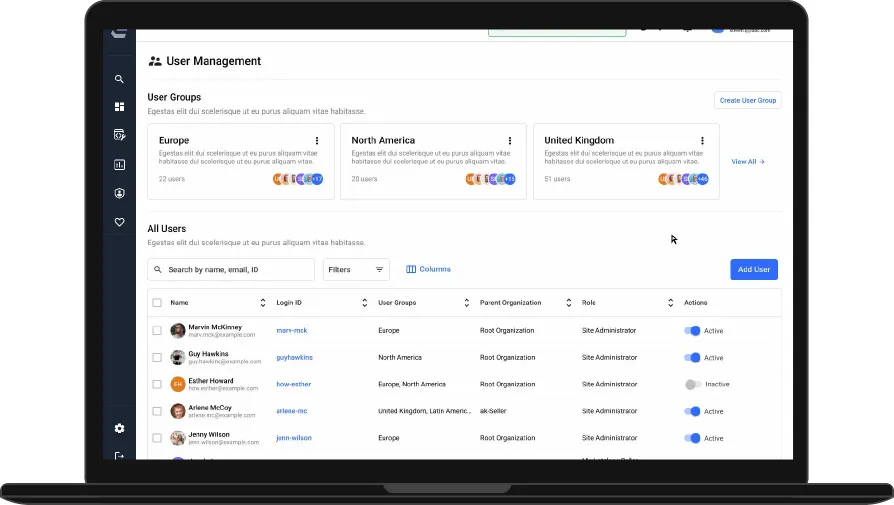Select Jenny Wilson row checkbox
Viewport: 894px width, 505px height.
pyautogui.click(x=157, y=438)
